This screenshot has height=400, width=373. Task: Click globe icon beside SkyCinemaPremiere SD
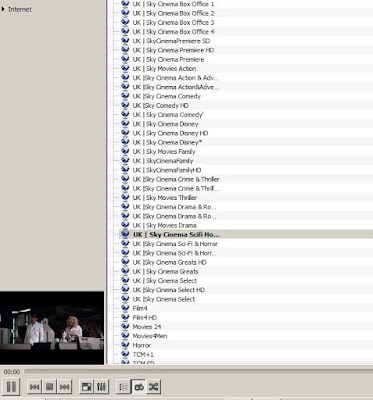point(125,41)
